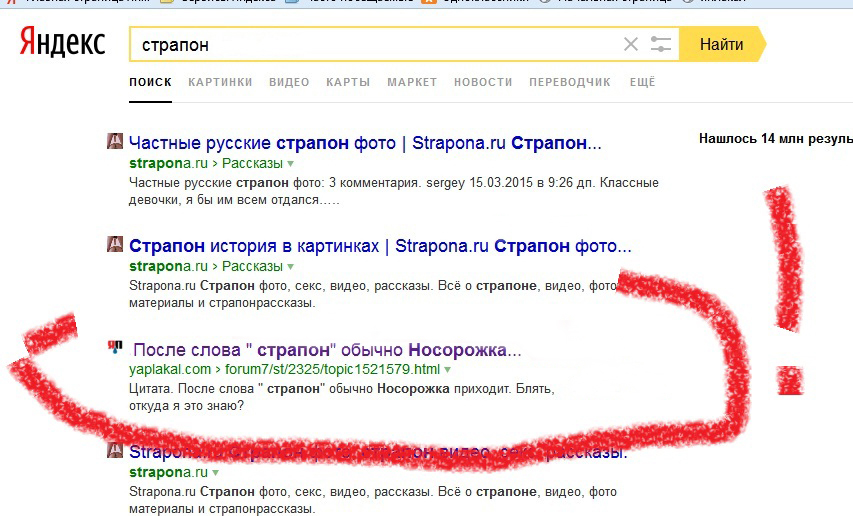Switch to the НОВОСТИ tab
853x516 pixels.
[x=483, y=82]
